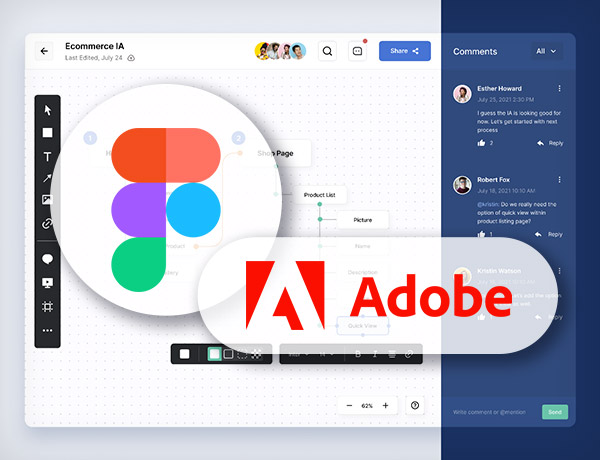Open the font size dropdown

coord(326,355)
